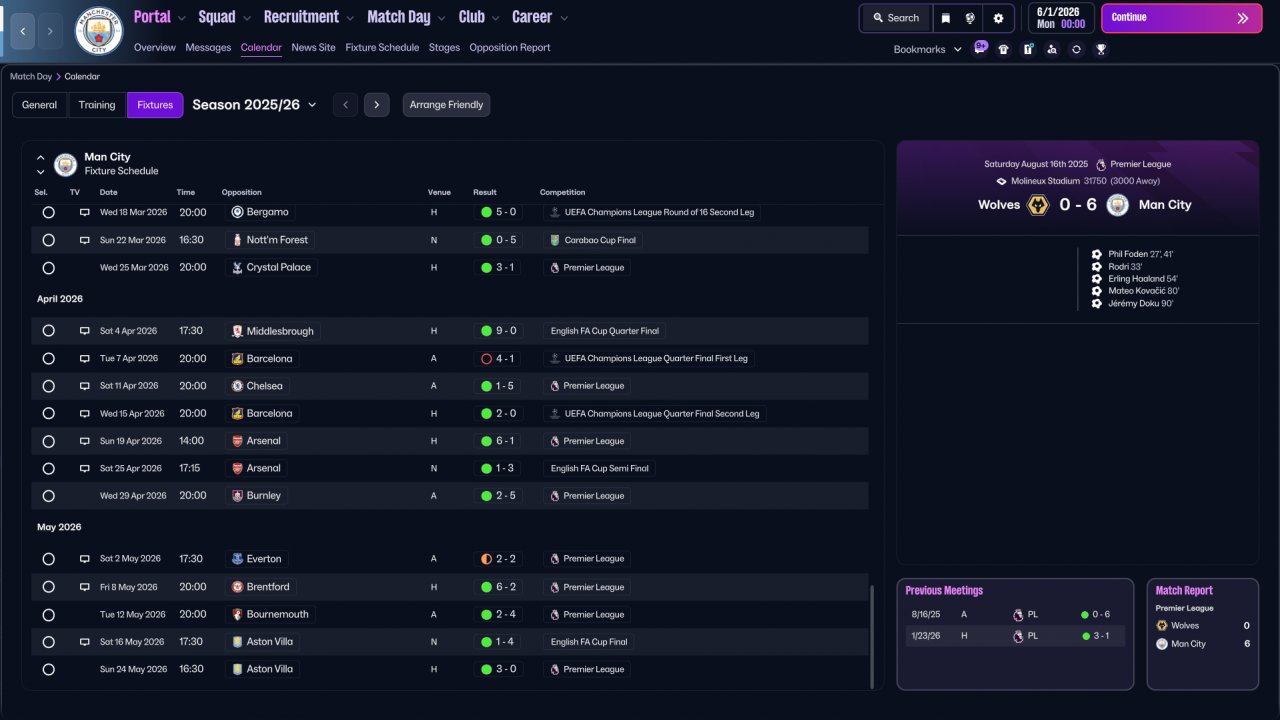Screen dimensions: 1280x720
Task: Switch to the General view
Action: 40,105
